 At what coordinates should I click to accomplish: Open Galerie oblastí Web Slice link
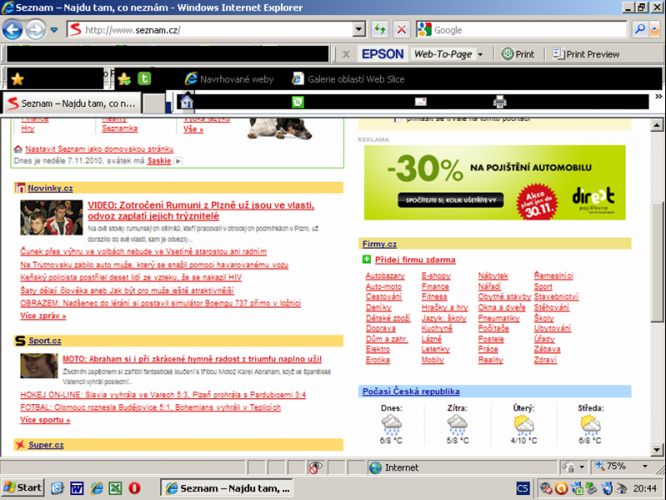pyautogui.click(x=348, y=79)
